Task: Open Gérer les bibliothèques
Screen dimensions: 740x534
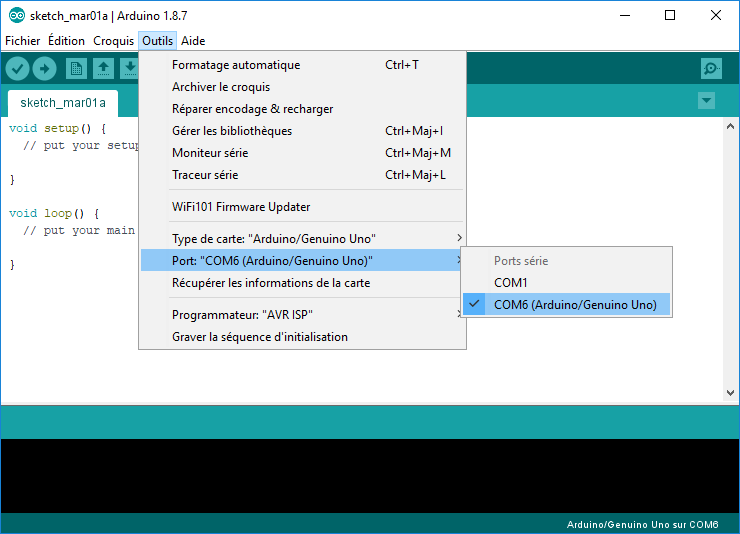Action: (x=303, y=131)
